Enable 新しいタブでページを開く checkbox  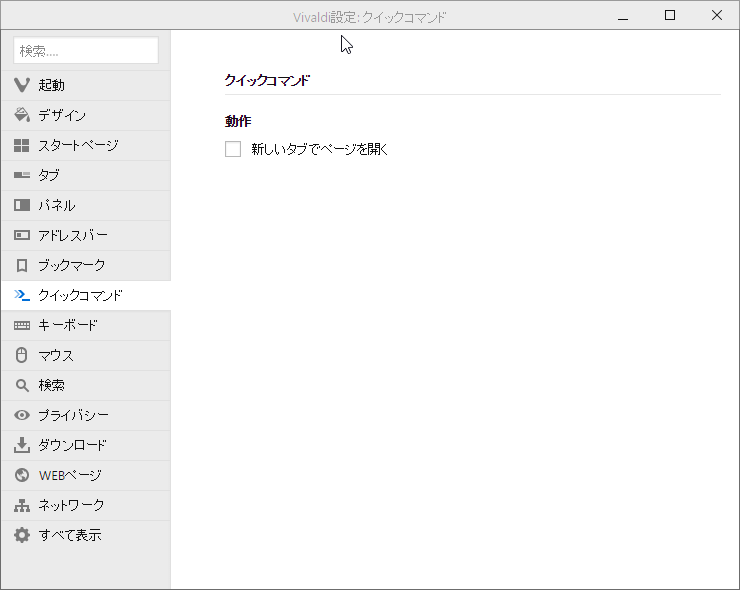click(233, 149)
